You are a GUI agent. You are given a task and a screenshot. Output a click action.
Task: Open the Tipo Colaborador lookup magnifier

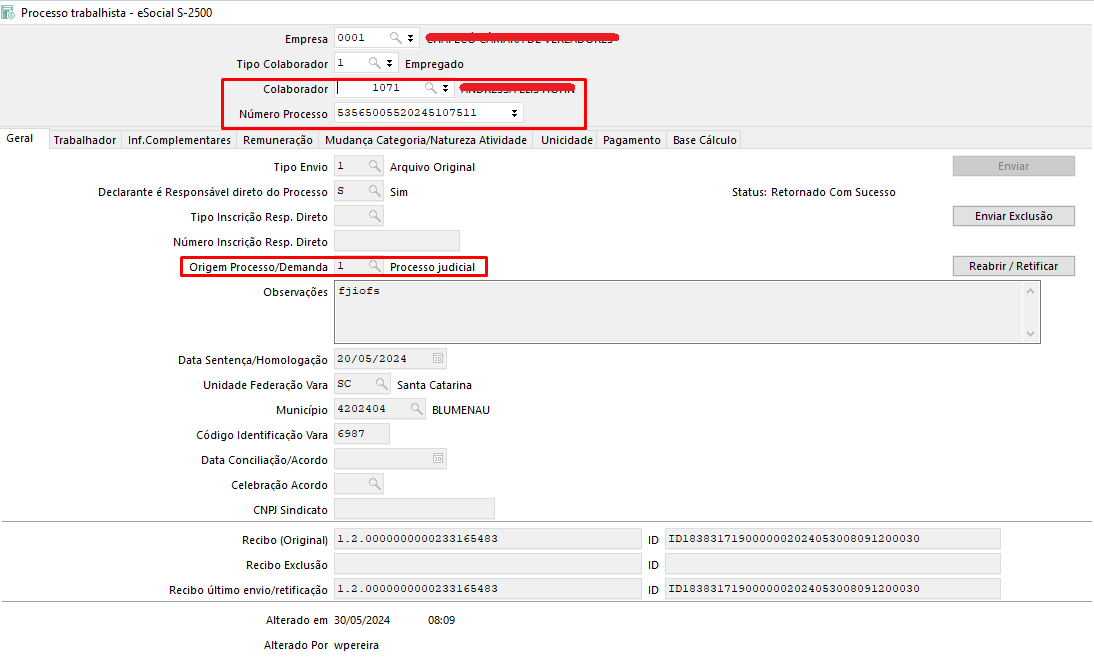coord(375,63)
